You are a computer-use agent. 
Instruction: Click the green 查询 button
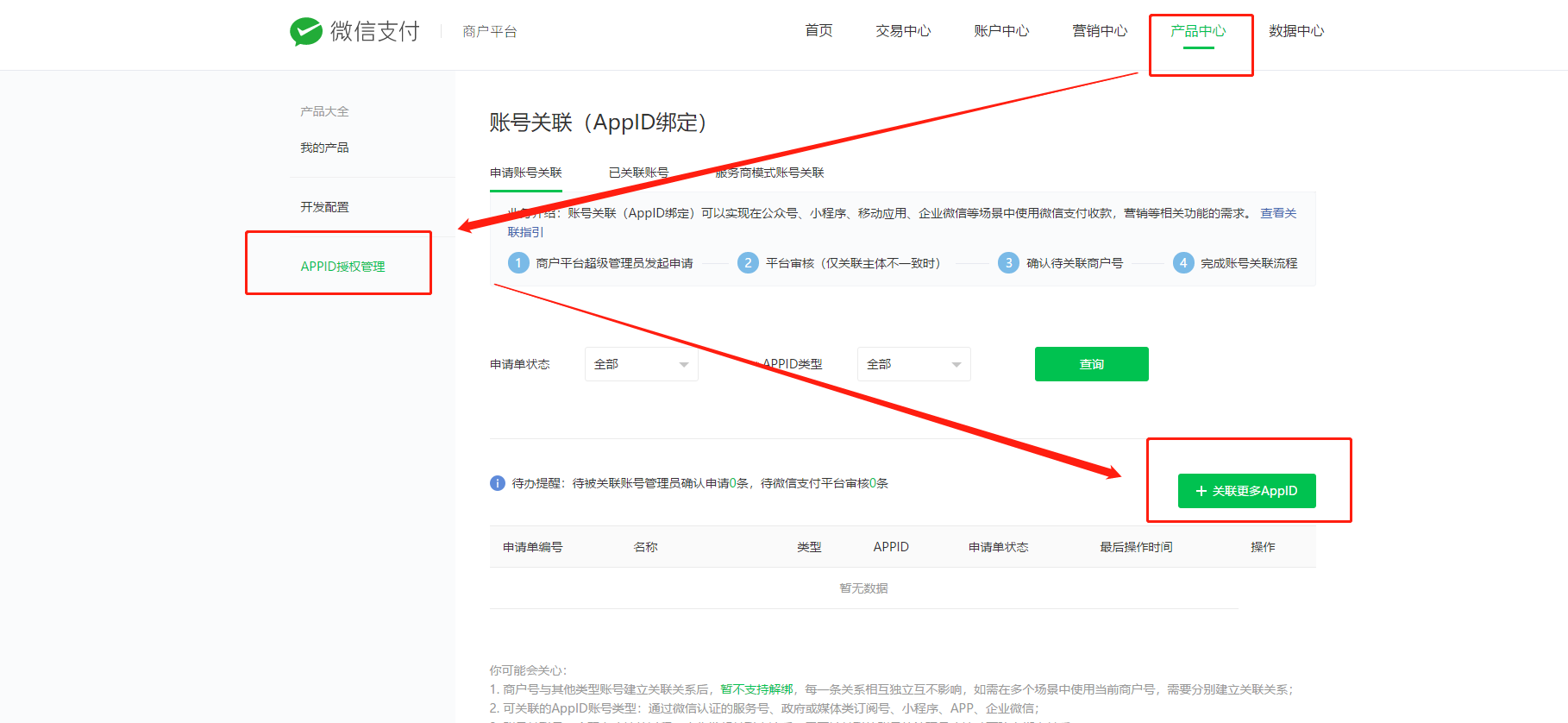pyautogui.click(x=1092, y=364)
